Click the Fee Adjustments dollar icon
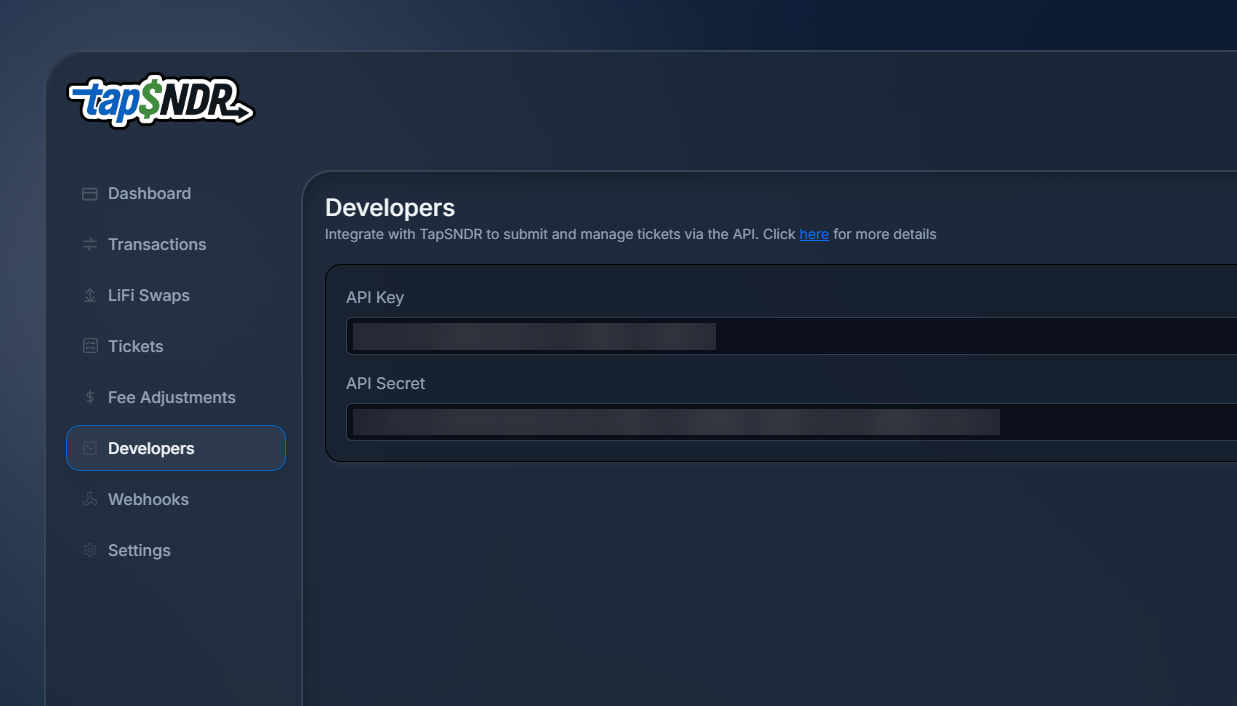Screen dimensions: 1237x706 click(x=89, y=398)
